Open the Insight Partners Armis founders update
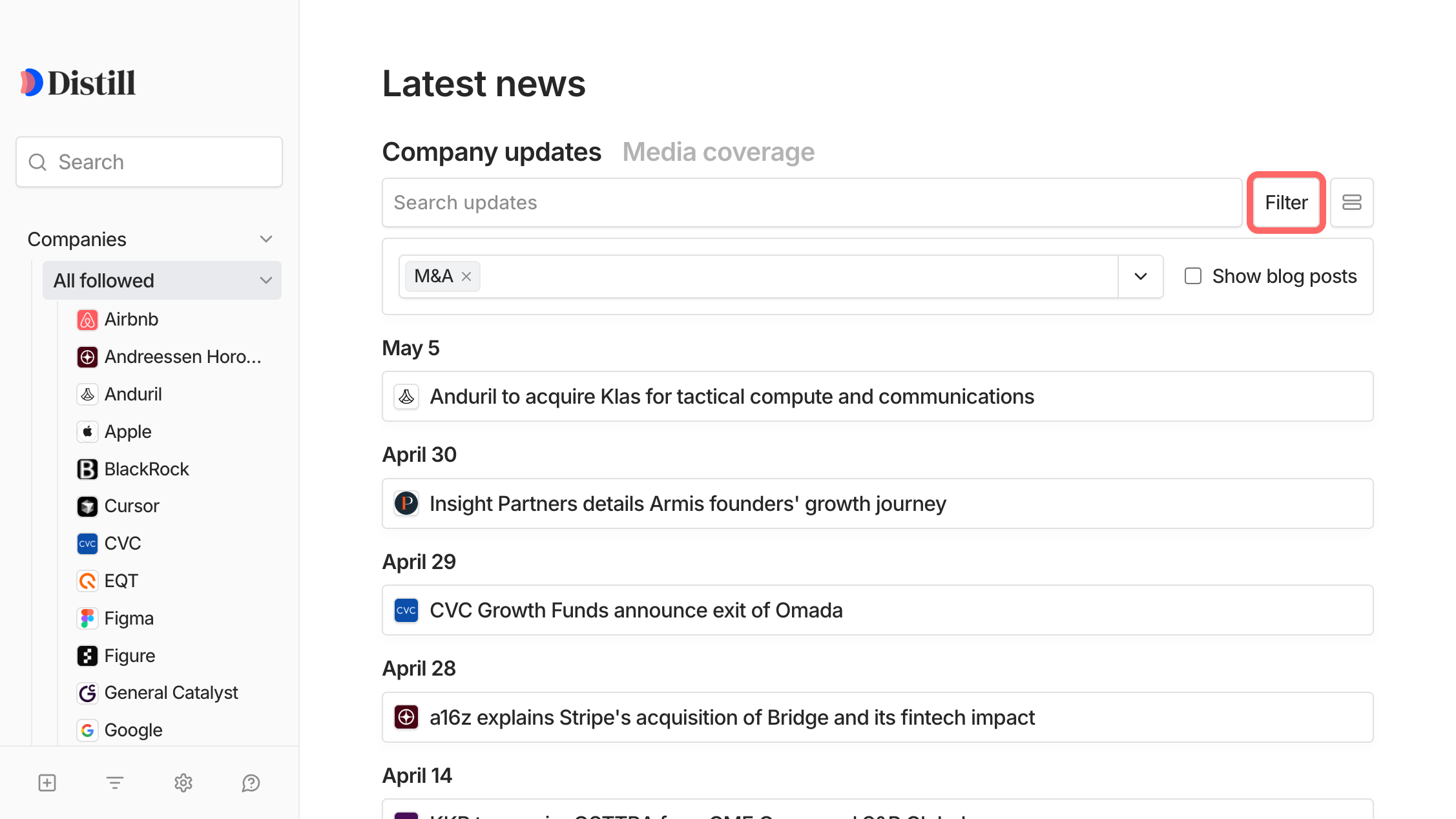Viewport: 1456px width, 819px height. tap(687, 504)
